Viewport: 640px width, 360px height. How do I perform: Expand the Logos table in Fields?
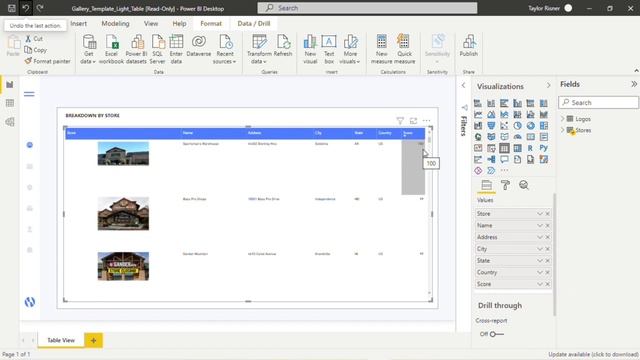tap(562, 119)
